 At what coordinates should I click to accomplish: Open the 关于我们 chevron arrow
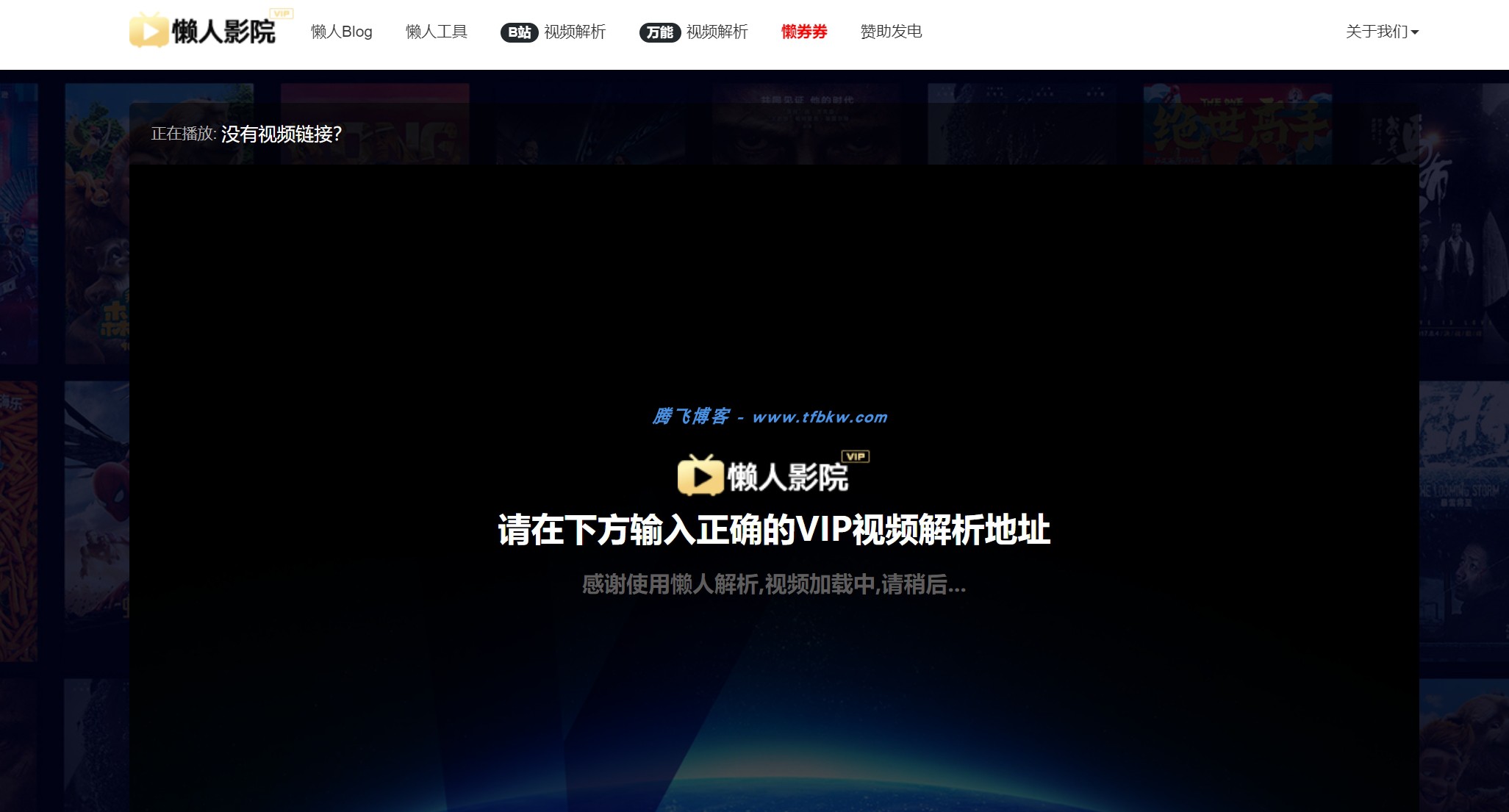coord(1415,33)
